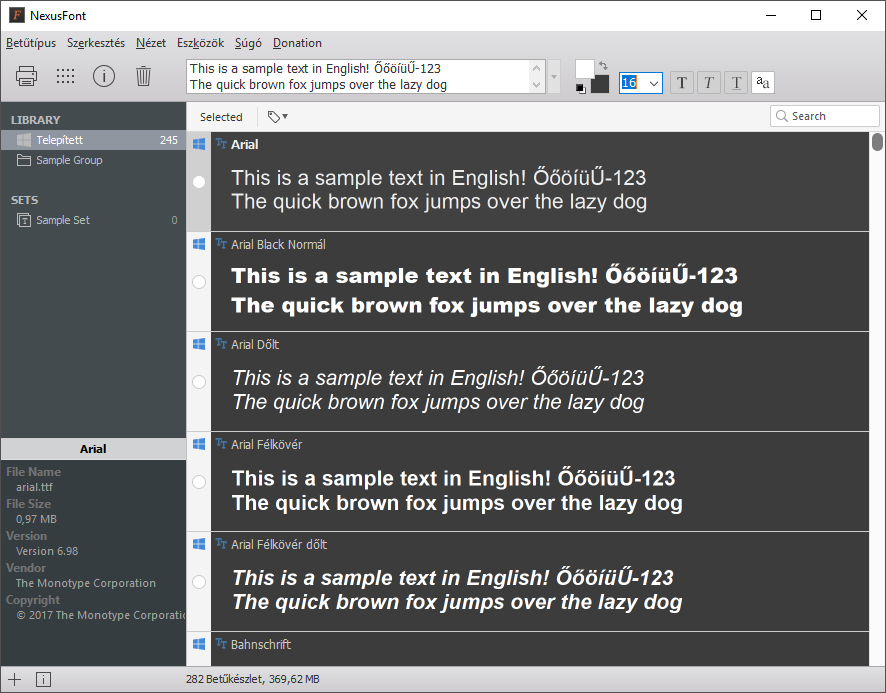Step sample text down arrow
The width and height of the screenshot is (886, 693).
(537, 85)
